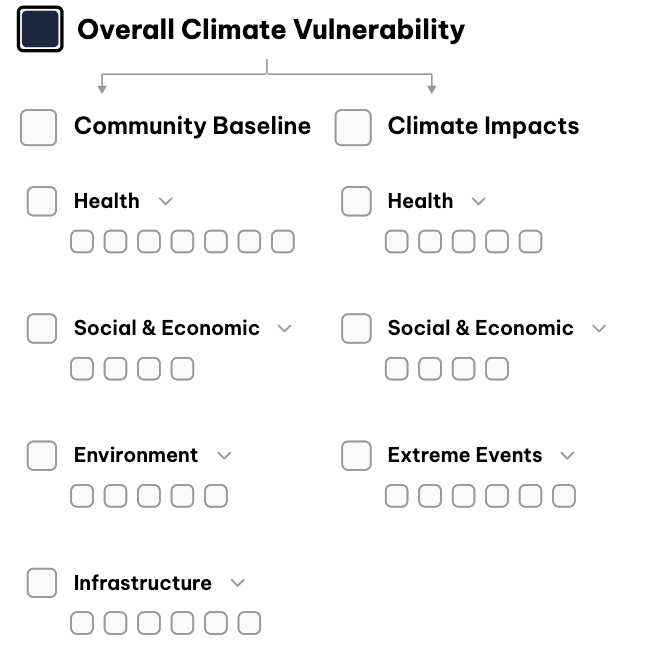The image size is (660, 647).
Task: Click the Overall Climate Vulnerability title
Action: pos(271,30)
